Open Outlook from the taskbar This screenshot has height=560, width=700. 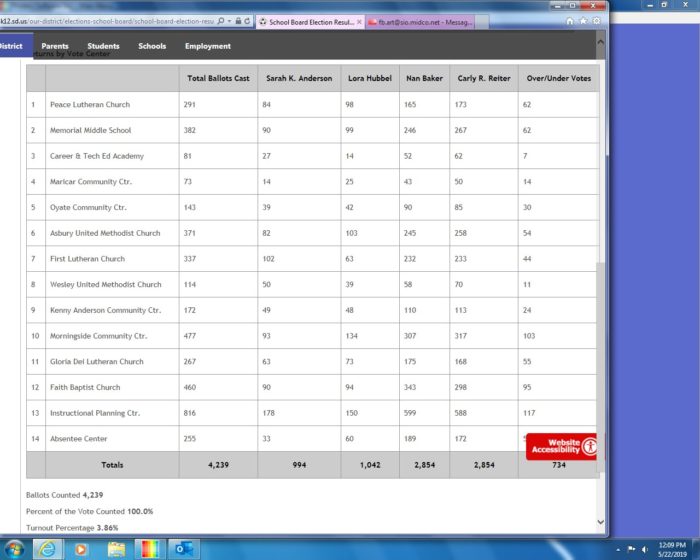[184, 548]
